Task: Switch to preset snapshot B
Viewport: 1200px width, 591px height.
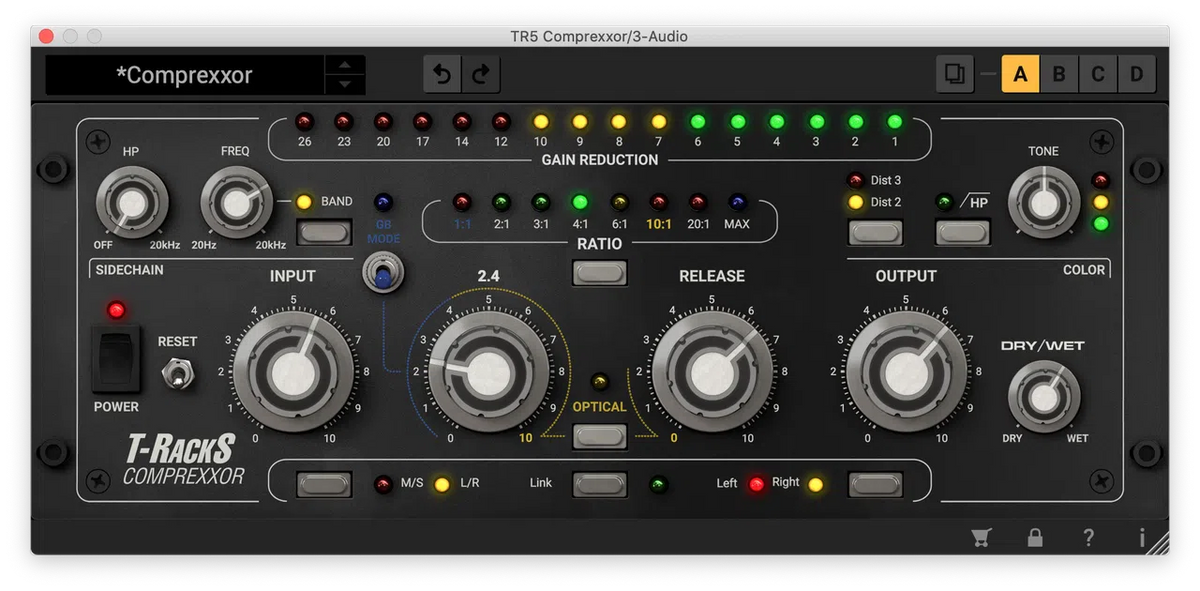Action: (1059, 74)
